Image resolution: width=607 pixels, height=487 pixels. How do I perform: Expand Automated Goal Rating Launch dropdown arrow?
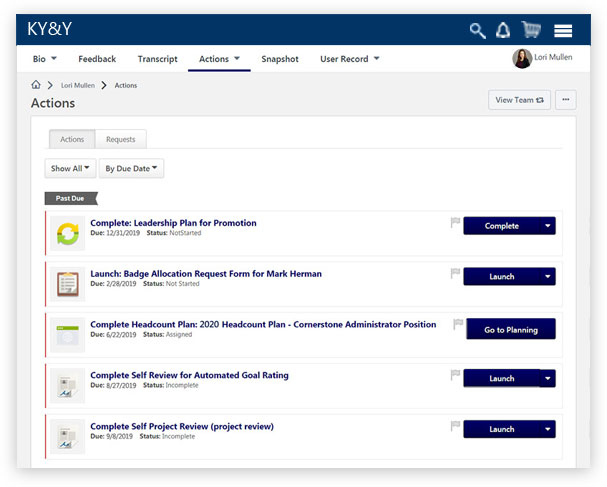pyautogui.click(x=547, y=378)
